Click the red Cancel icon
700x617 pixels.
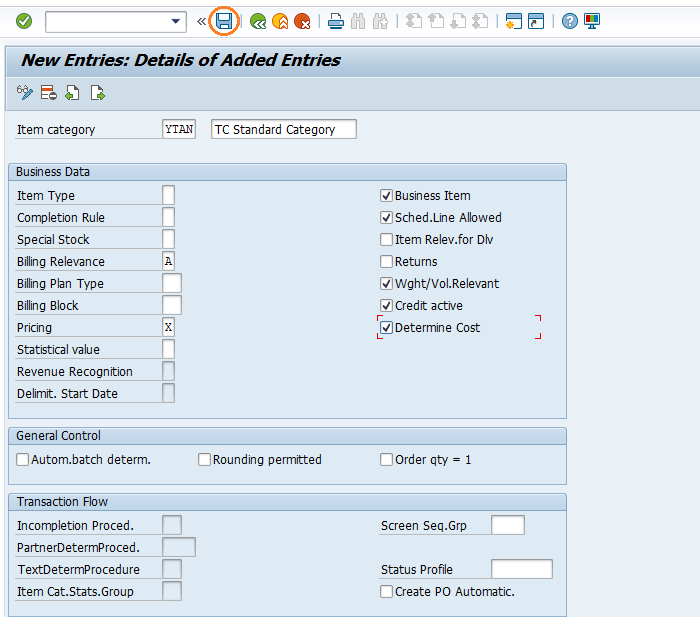tap(302, 21)
